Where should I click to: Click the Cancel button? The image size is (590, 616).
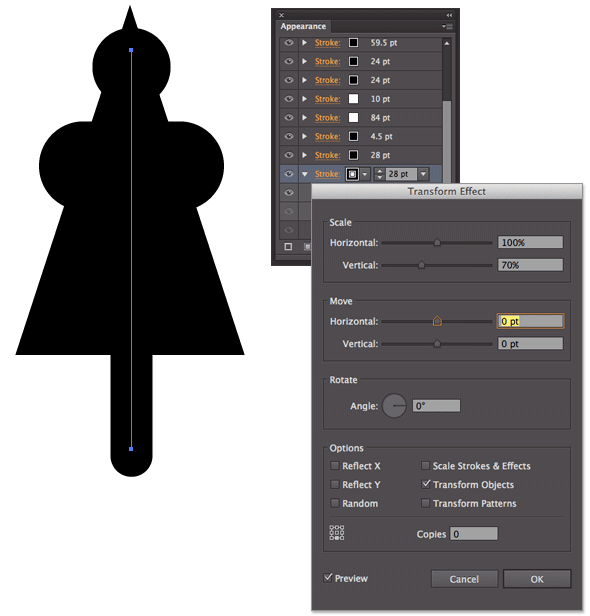point(464,579)
